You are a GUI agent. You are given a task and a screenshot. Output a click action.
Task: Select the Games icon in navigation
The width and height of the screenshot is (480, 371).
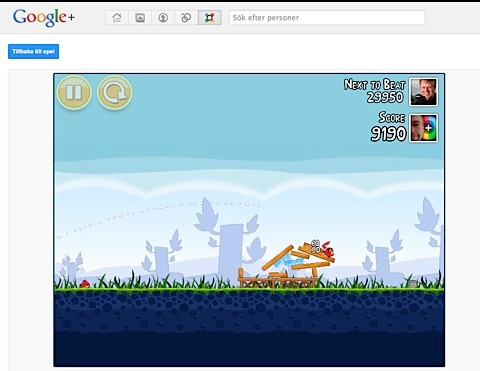click(x=209, y=18)
